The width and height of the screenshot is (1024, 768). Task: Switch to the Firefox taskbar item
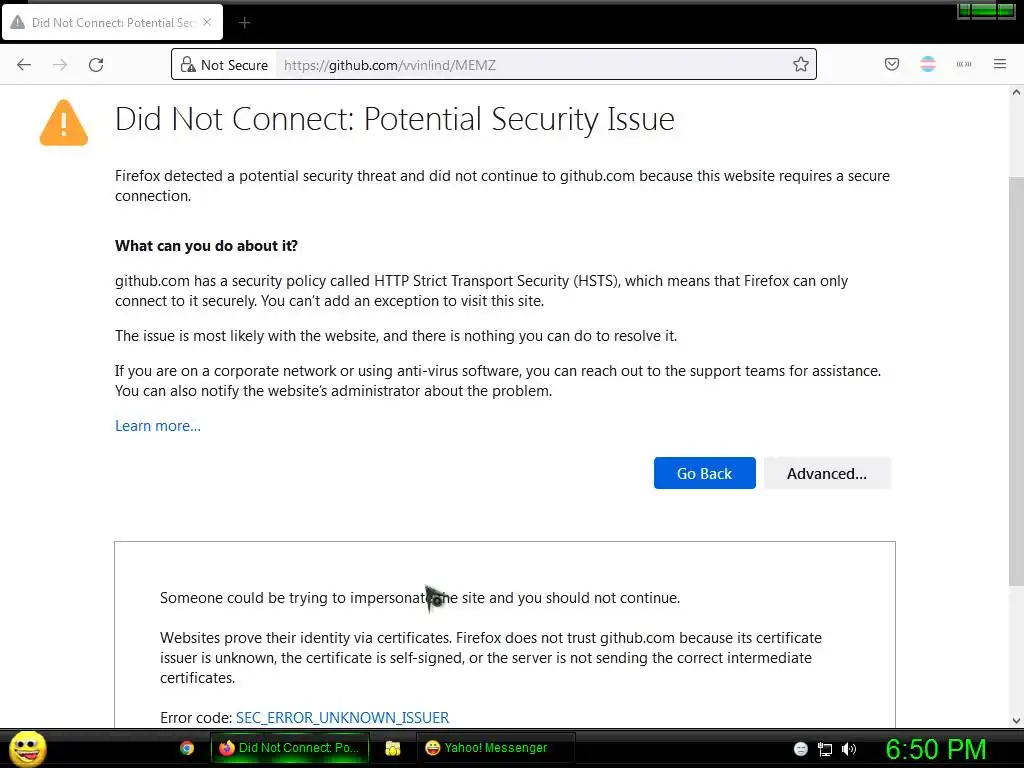tap(290, 748)
